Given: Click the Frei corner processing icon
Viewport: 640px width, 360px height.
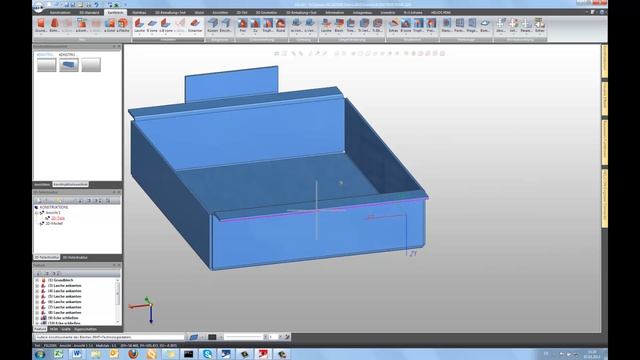Looking at the screenshot, I should (243, 24).
